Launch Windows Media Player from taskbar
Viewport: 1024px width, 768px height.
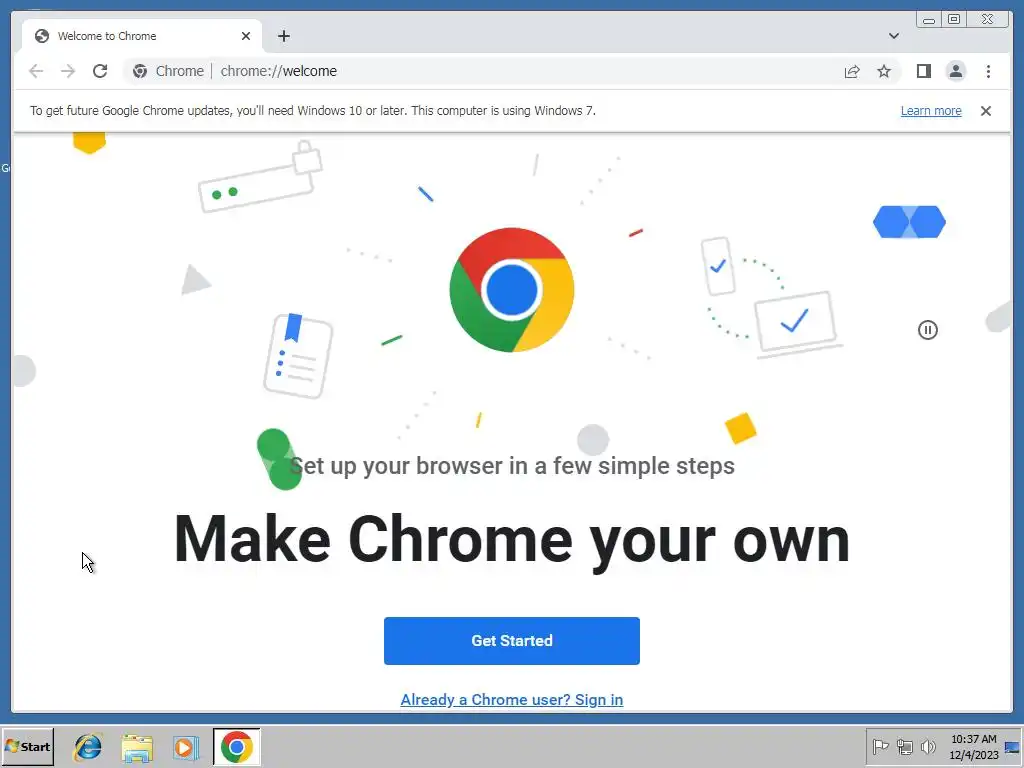pos(185,747)
